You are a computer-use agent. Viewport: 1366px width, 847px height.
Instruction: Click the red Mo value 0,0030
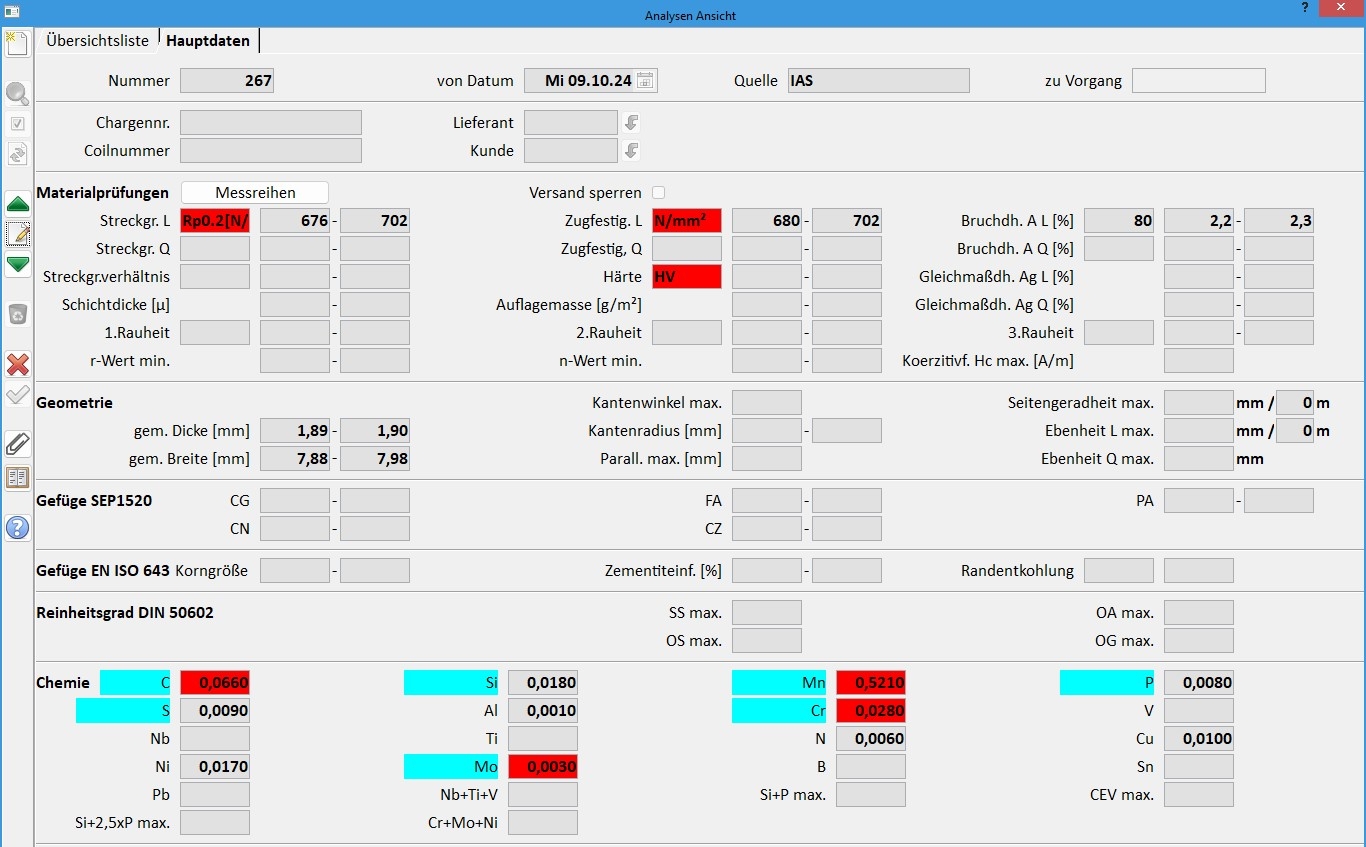543,767
